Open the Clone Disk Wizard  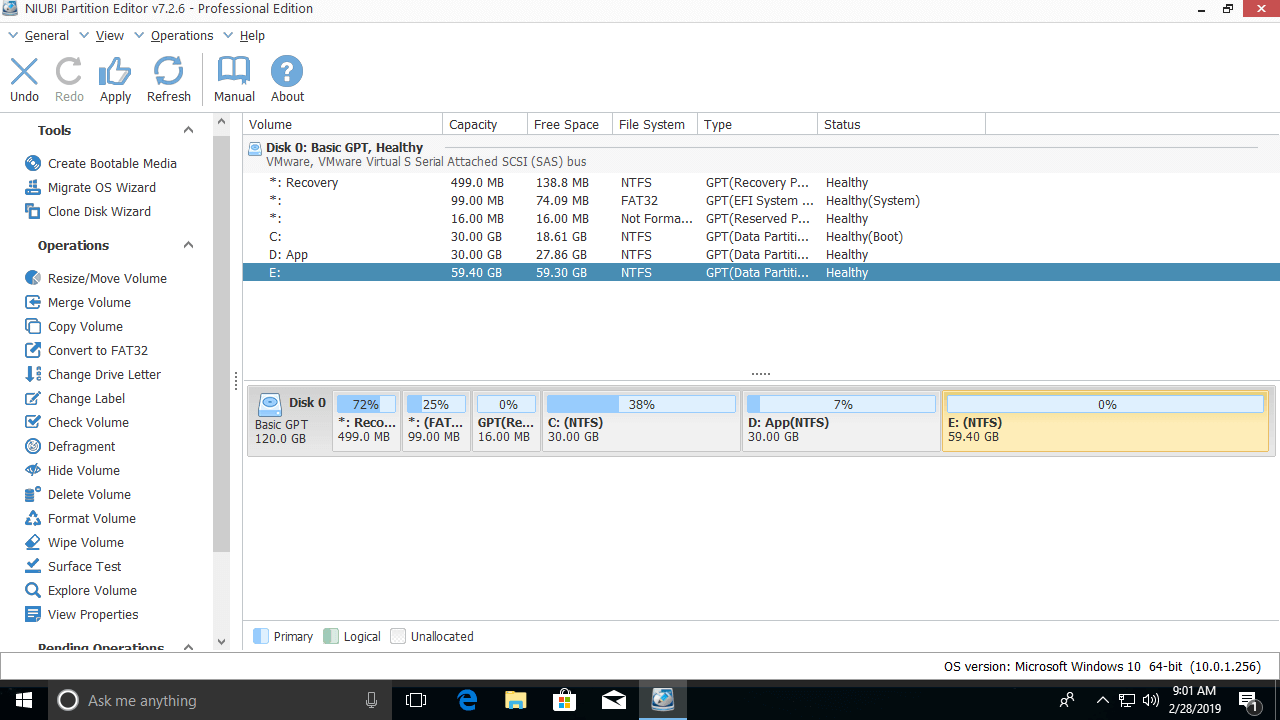coord(99,211)
